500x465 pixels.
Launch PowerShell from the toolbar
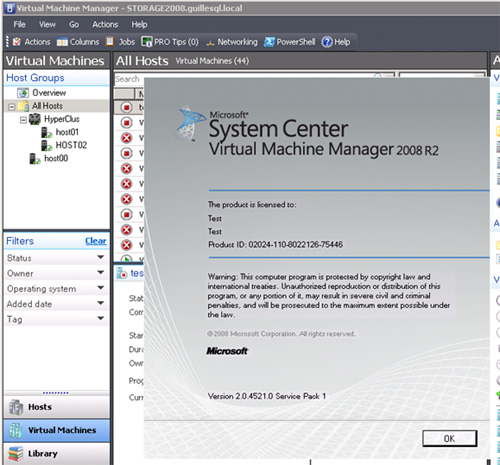point(289,42)
